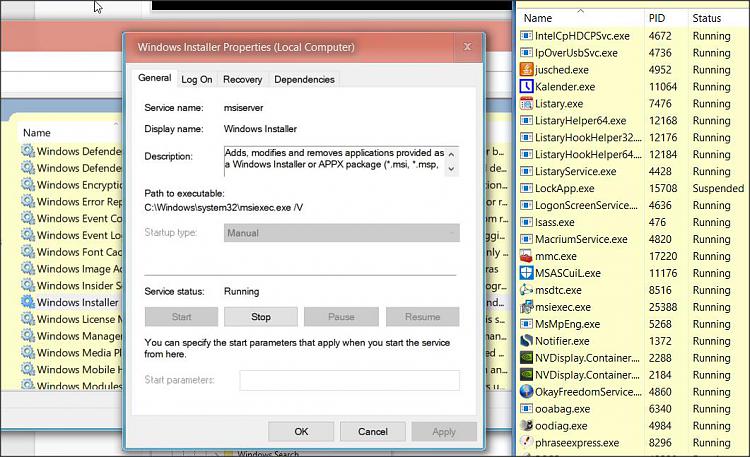
Task: Click the msdtc.exe process icon
Action: [526, 290]
